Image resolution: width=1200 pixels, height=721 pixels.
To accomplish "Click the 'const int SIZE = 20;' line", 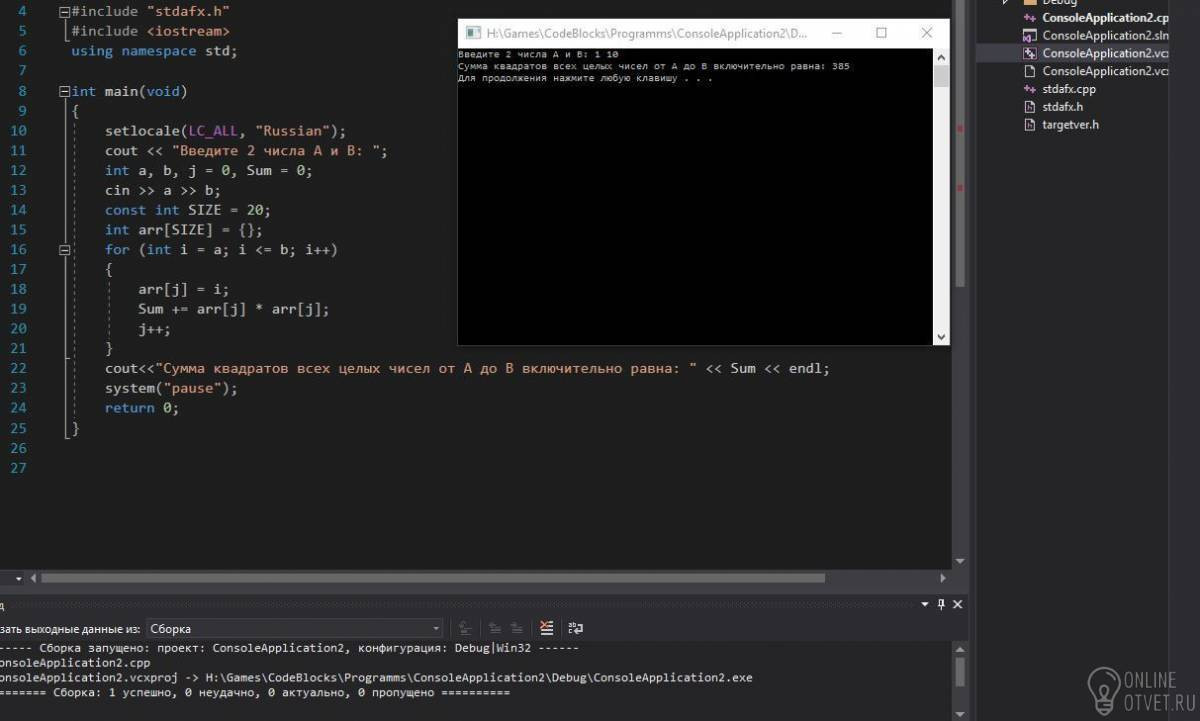I will pyautogui.click(x=188, y=210).
